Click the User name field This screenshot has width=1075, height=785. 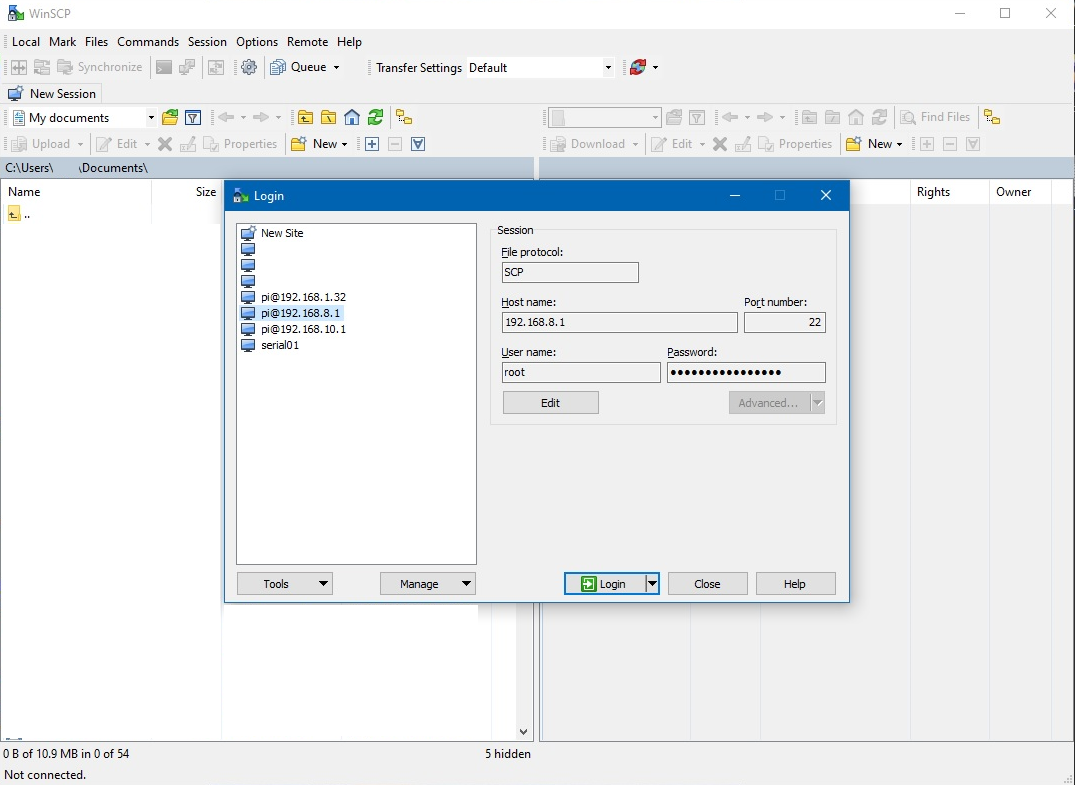[x=581, y=372]
